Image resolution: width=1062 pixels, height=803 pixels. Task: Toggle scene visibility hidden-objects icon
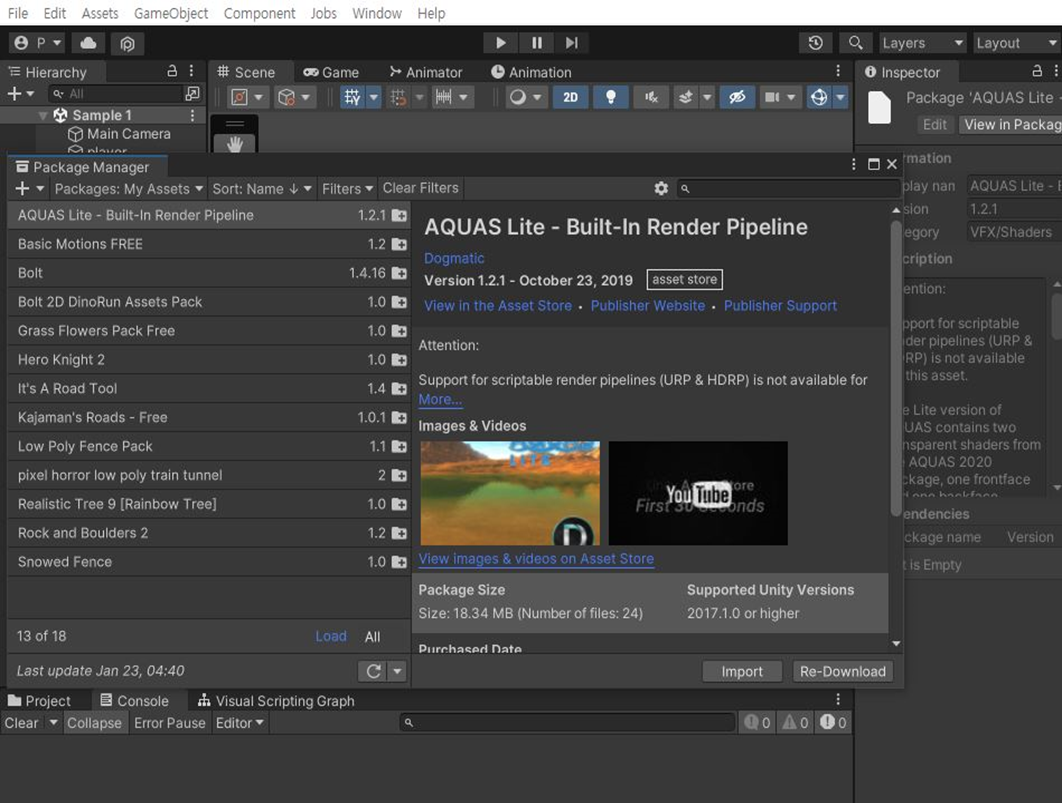[x=737, y=97]
